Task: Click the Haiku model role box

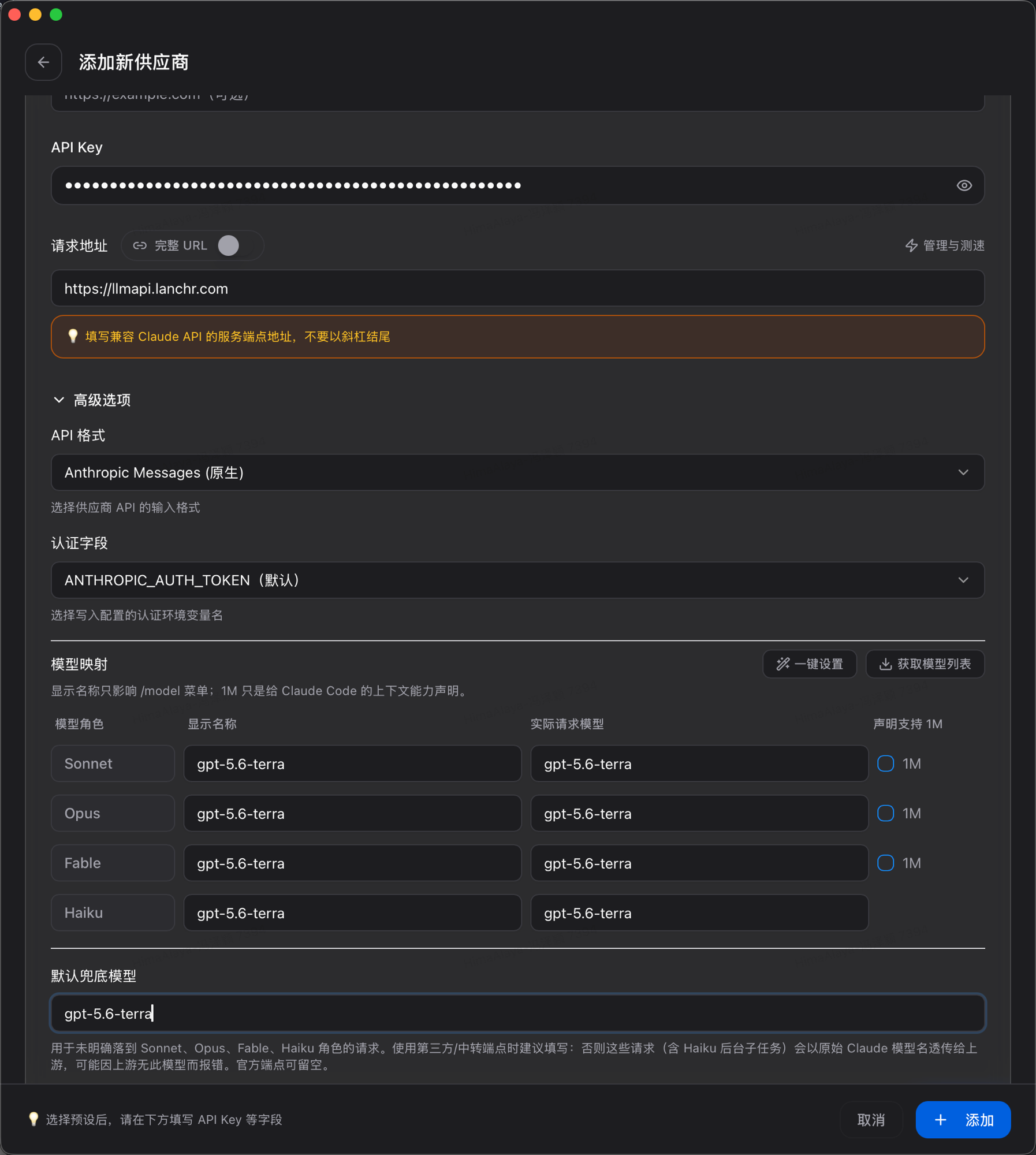Action: pyautogui.click(x=113, y=912)
